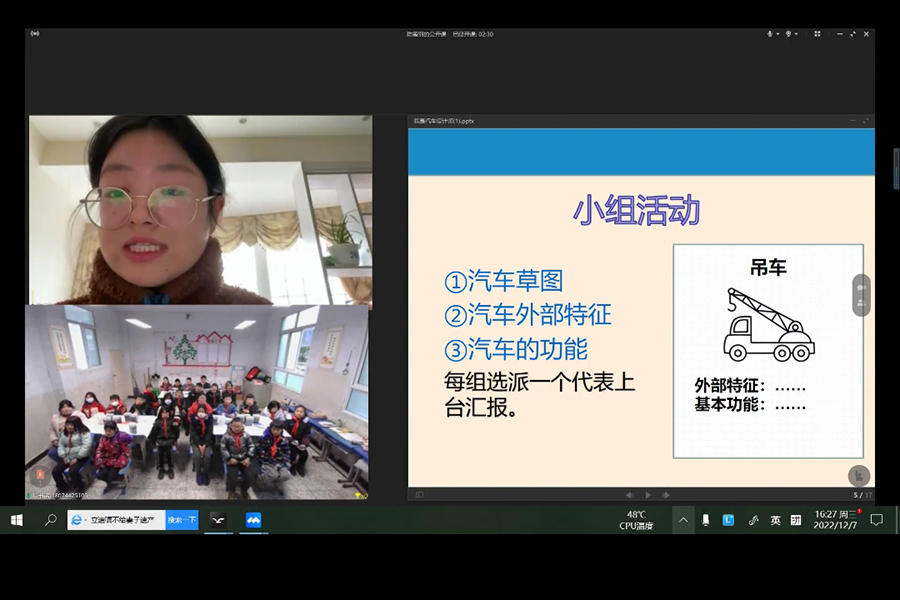Image resolution: width=900 pixels, height=600 pixels.
Task: Show hidden system tray icons
Action: point(683,520)
